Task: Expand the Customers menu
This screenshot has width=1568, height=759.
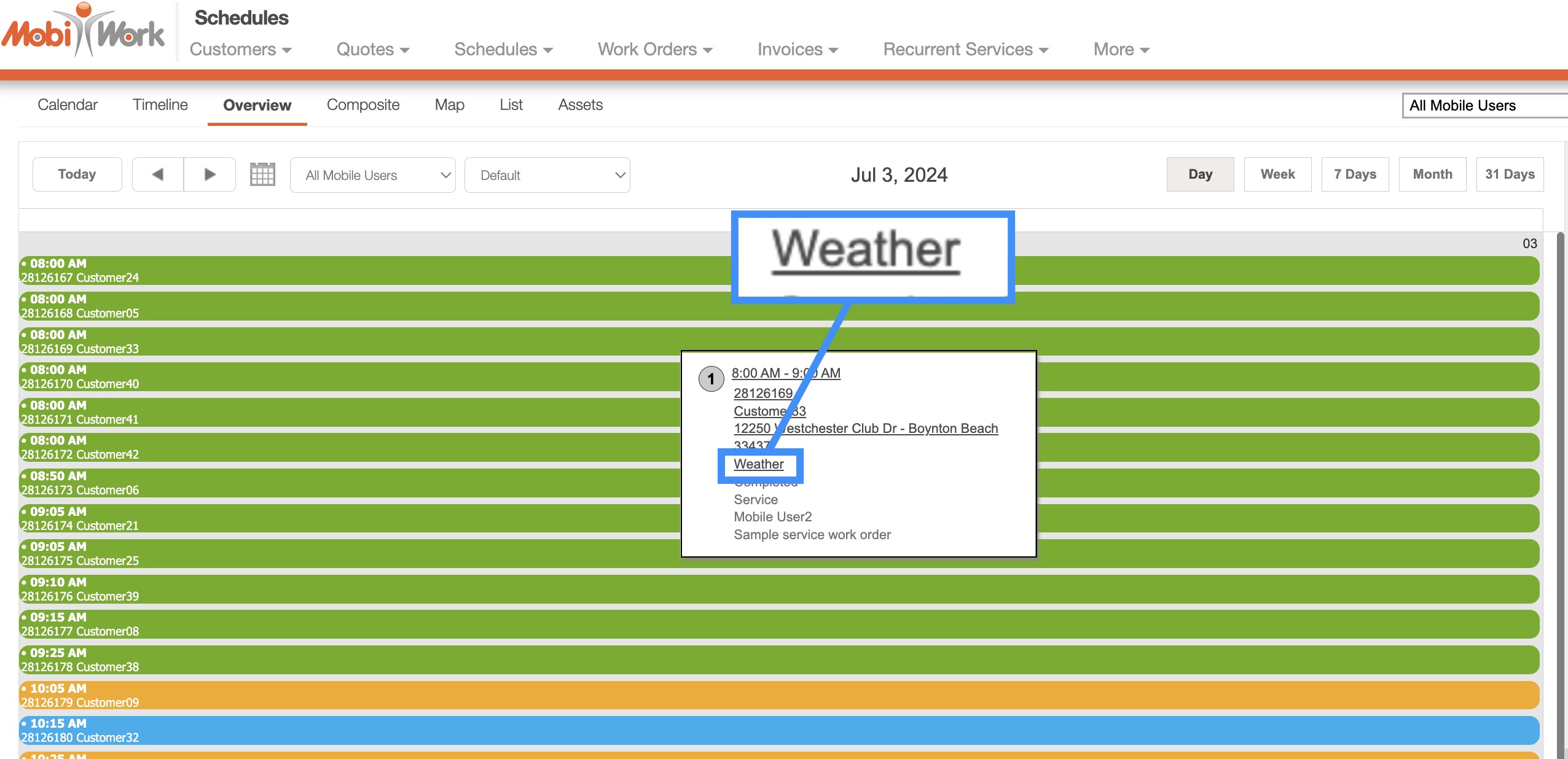Action: (x=240, y=49)
